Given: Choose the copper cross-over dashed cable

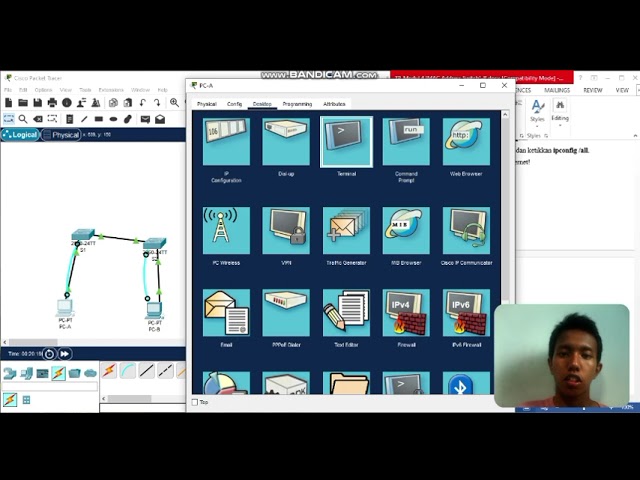Looking at the screenshot, I should click(x=165, y=371).
